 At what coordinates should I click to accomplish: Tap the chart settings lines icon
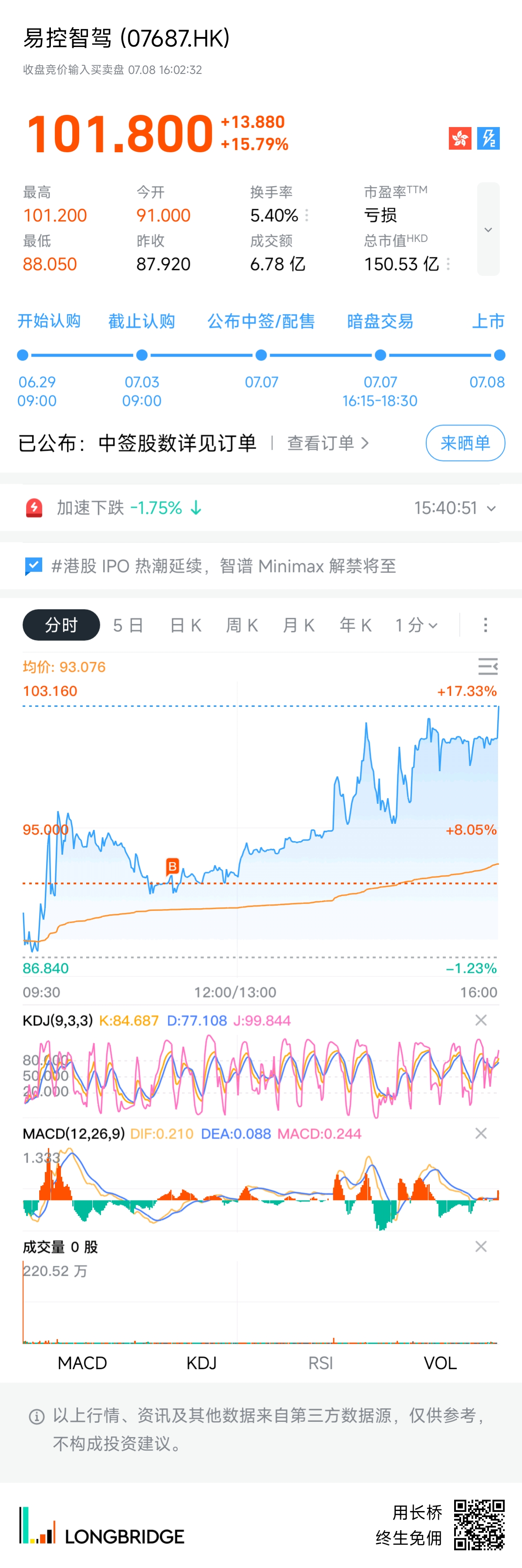[x=488, y=666]
